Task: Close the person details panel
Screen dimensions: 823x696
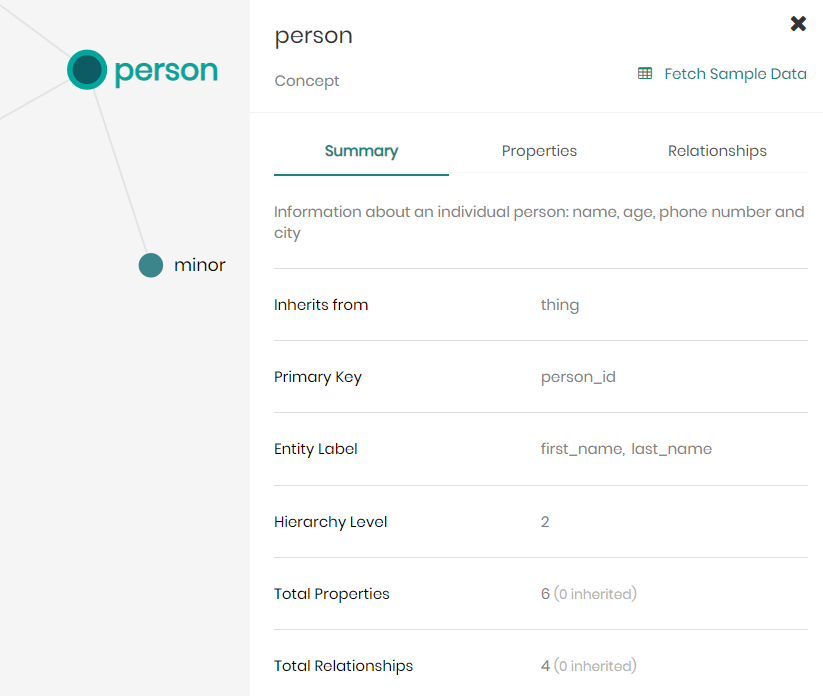Action: click(798, 24)
